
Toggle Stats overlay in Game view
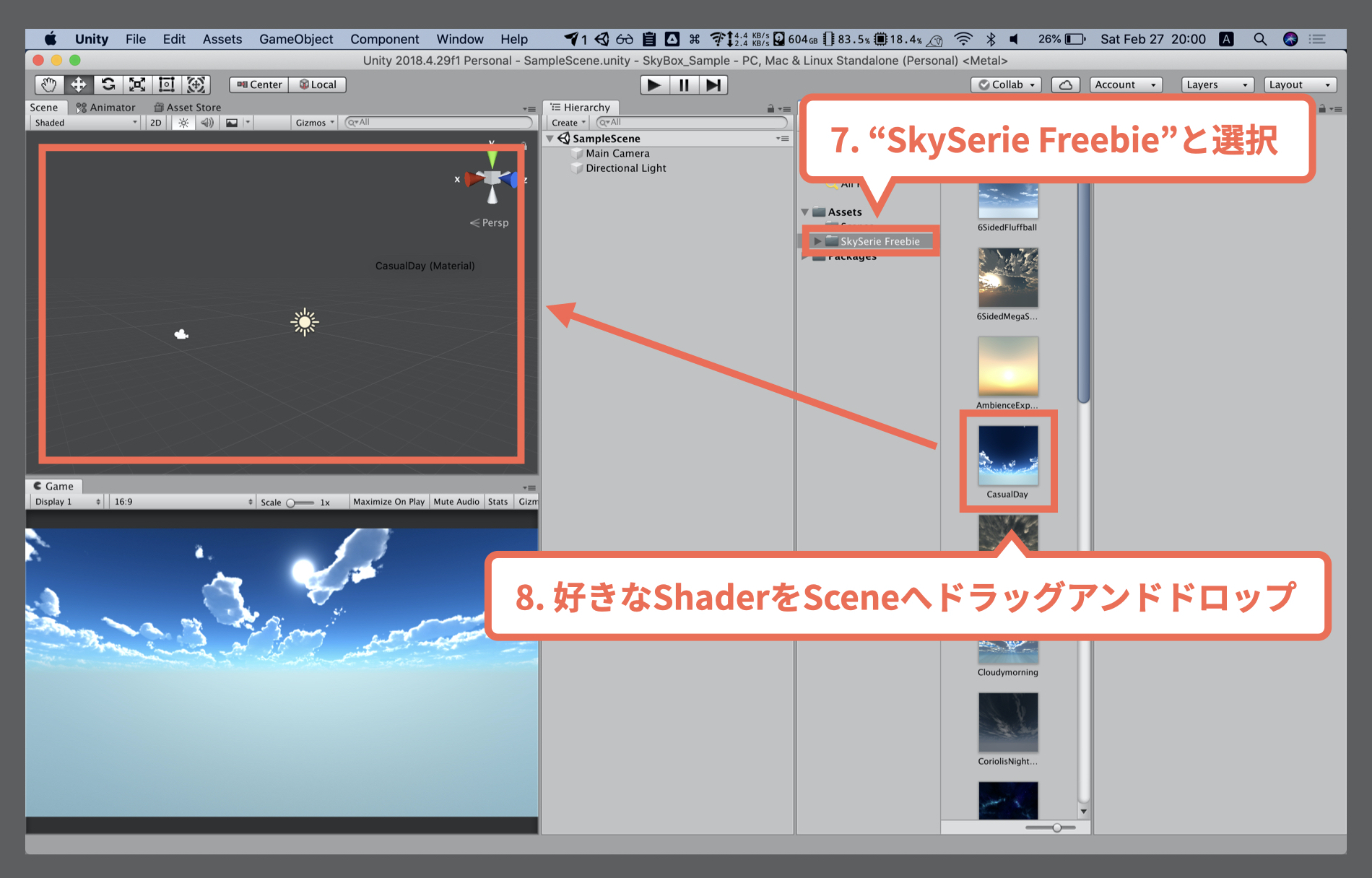(x=498, y=502)
